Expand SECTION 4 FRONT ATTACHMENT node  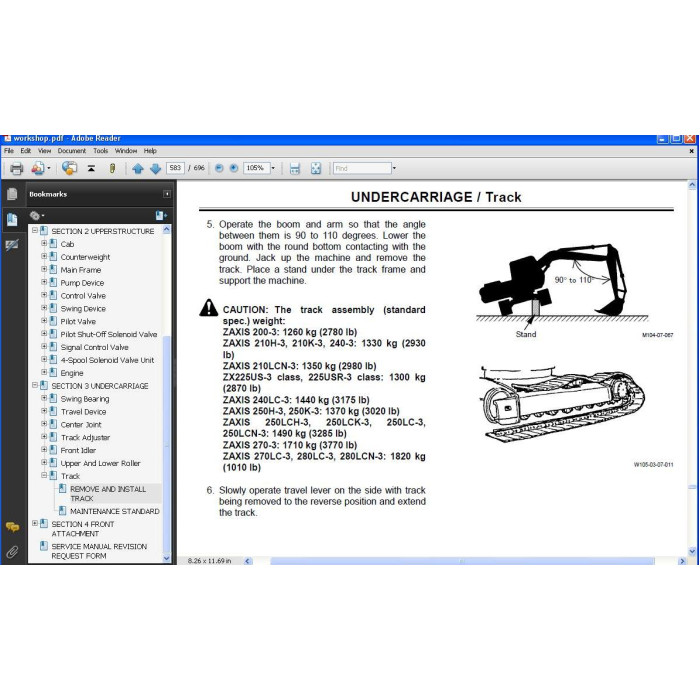point(35,523)
